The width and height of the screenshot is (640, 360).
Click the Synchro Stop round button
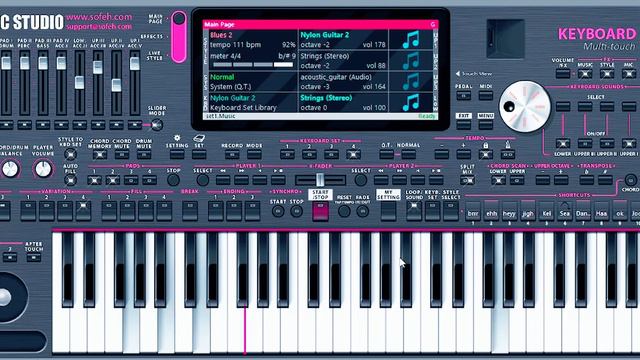click(296, 211)
